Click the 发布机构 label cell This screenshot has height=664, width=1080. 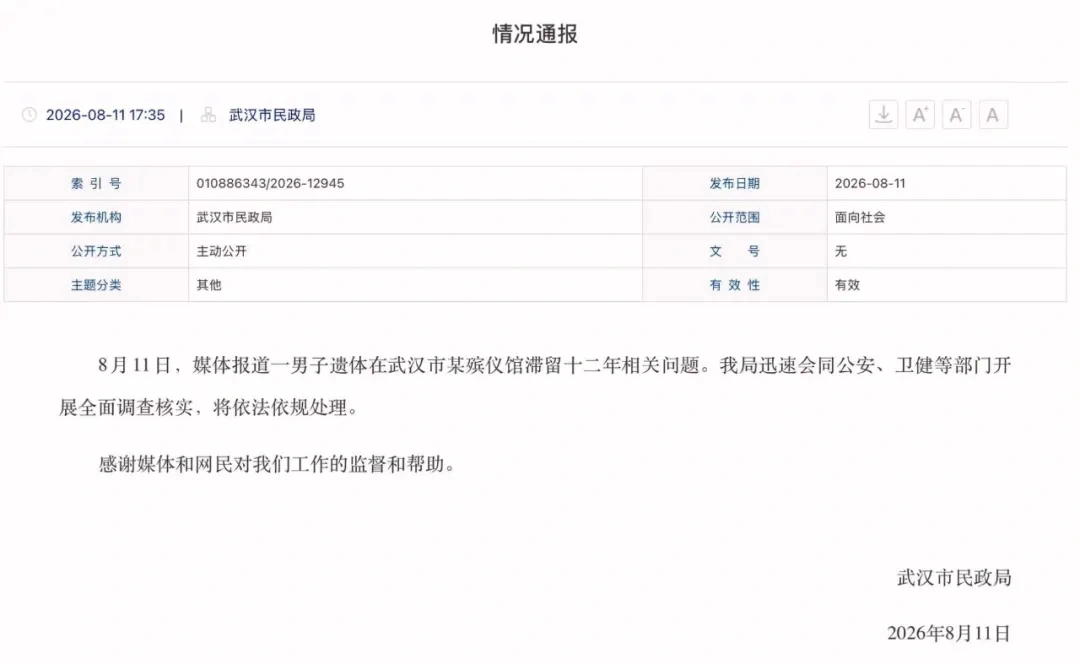click(x=96, y=217)
